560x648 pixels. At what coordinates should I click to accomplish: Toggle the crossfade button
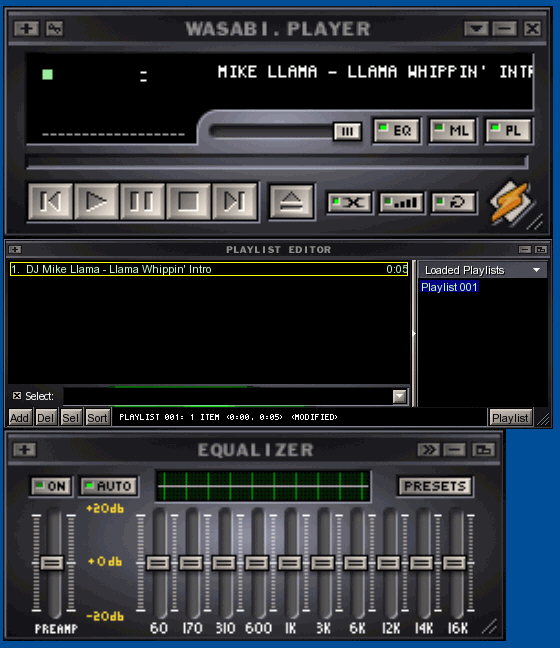click(x=401, y=202)
